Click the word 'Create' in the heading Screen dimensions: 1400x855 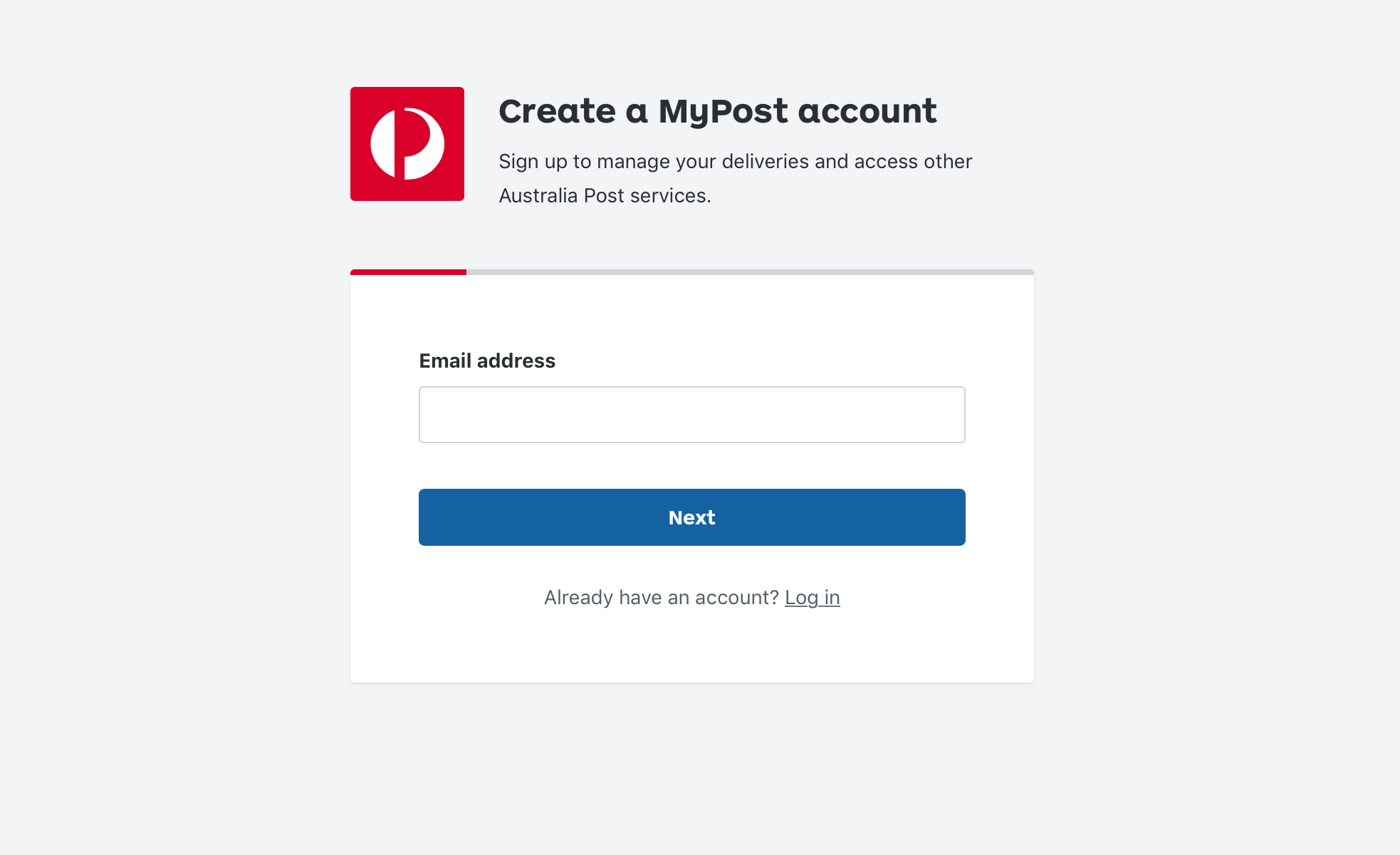click(557, 111)
